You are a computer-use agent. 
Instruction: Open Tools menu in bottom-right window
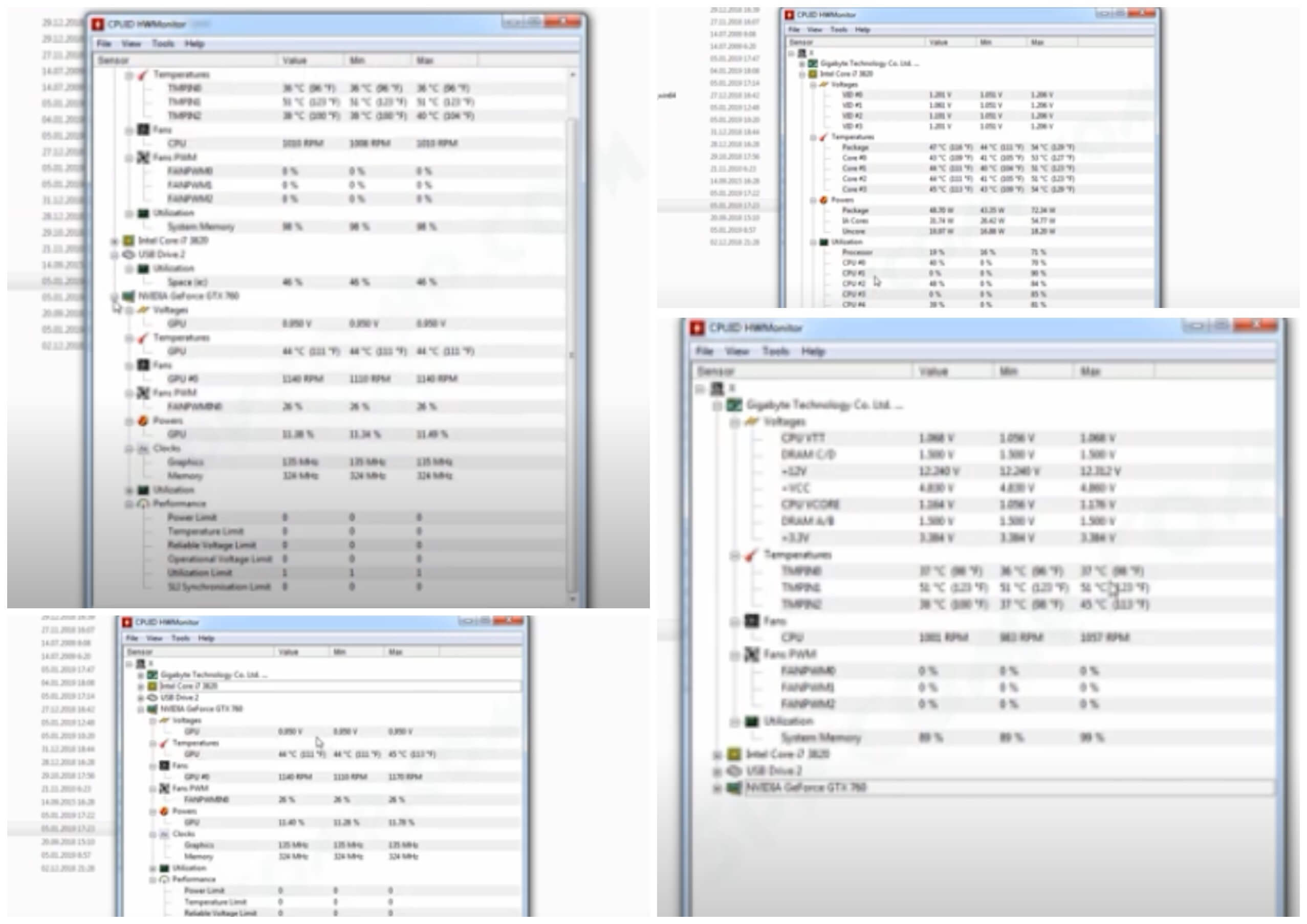(775, 351)
